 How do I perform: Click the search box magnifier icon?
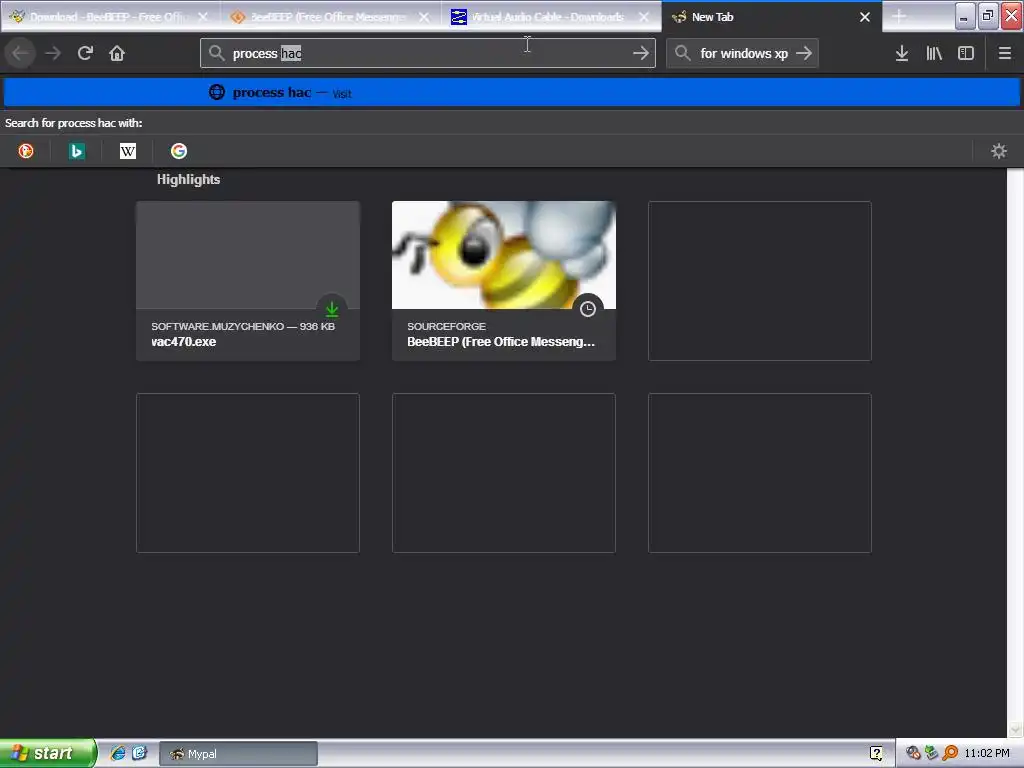(682, 53)
